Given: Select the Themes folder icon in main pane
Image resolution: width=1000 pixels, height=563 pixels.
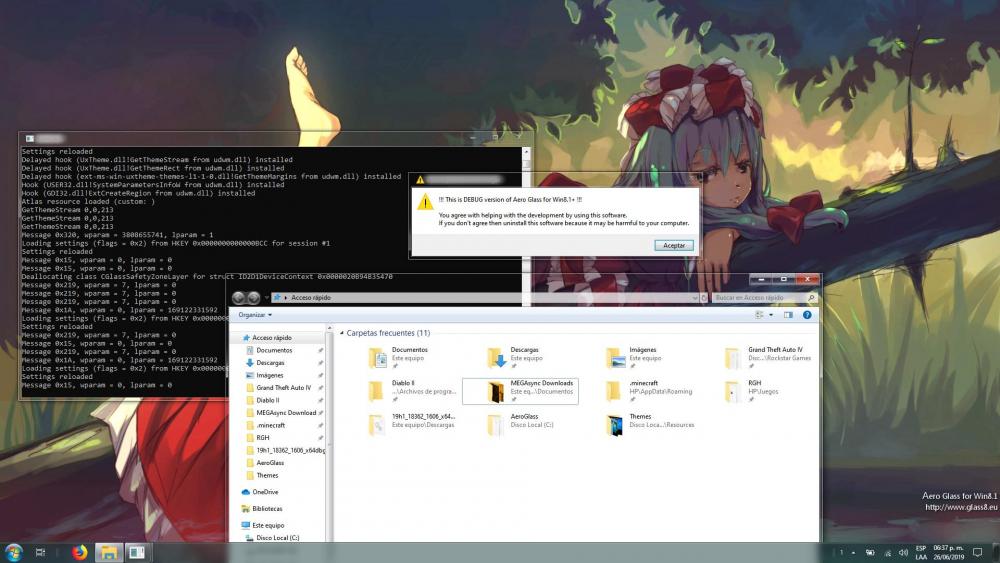Looking at the screenshot, I should [x=615, y=424].
